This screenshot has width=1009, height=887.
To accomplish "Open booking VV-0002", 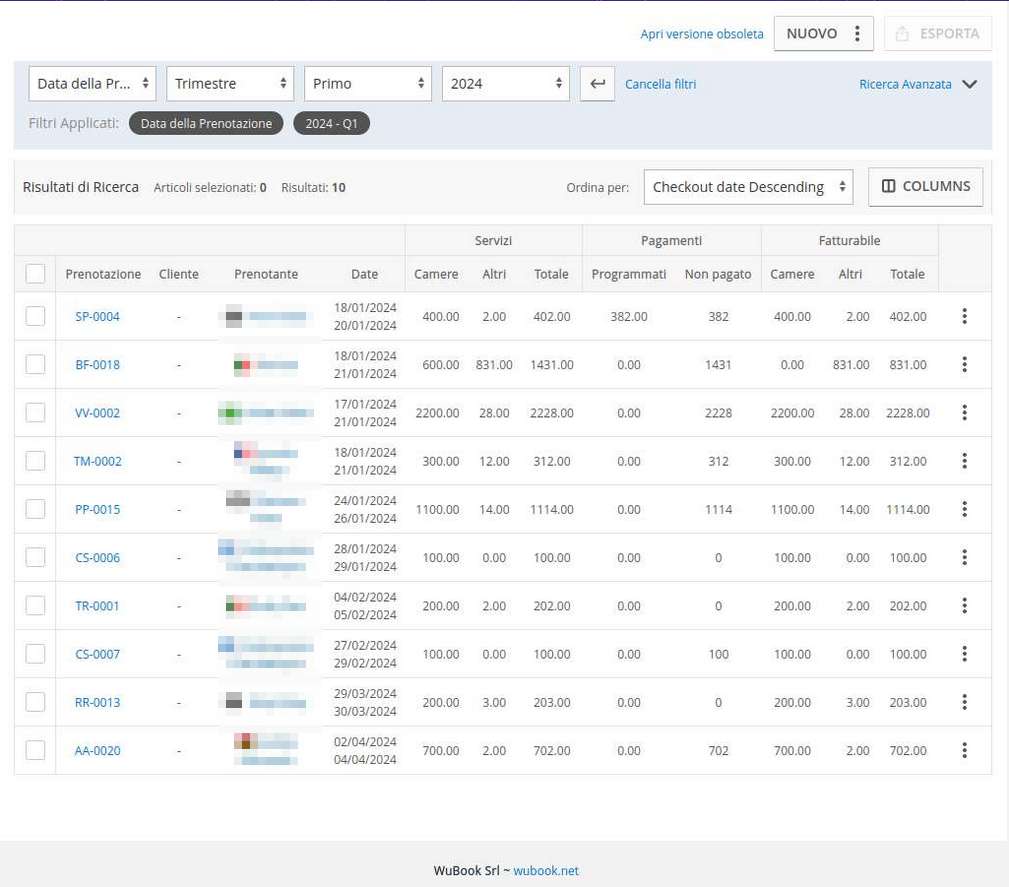I will (x=97, y=413).
